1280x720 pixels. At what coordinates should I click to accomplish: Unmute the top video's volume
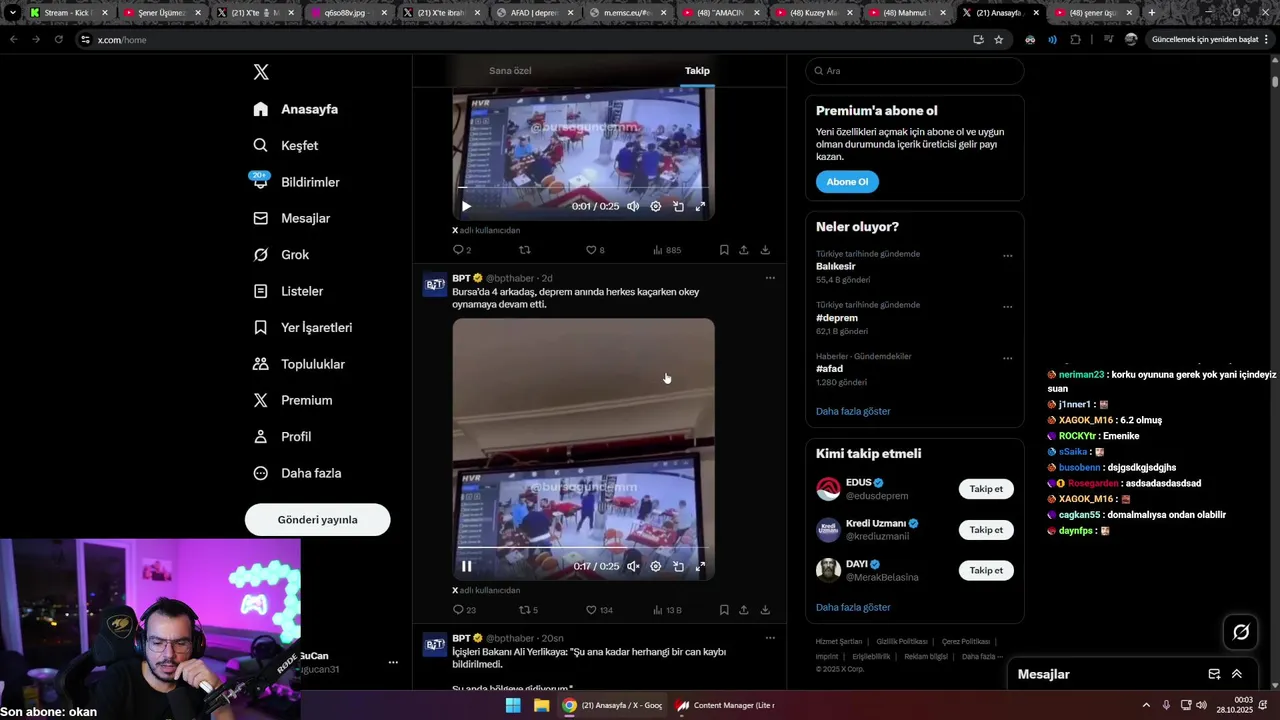tap(633, 206)
